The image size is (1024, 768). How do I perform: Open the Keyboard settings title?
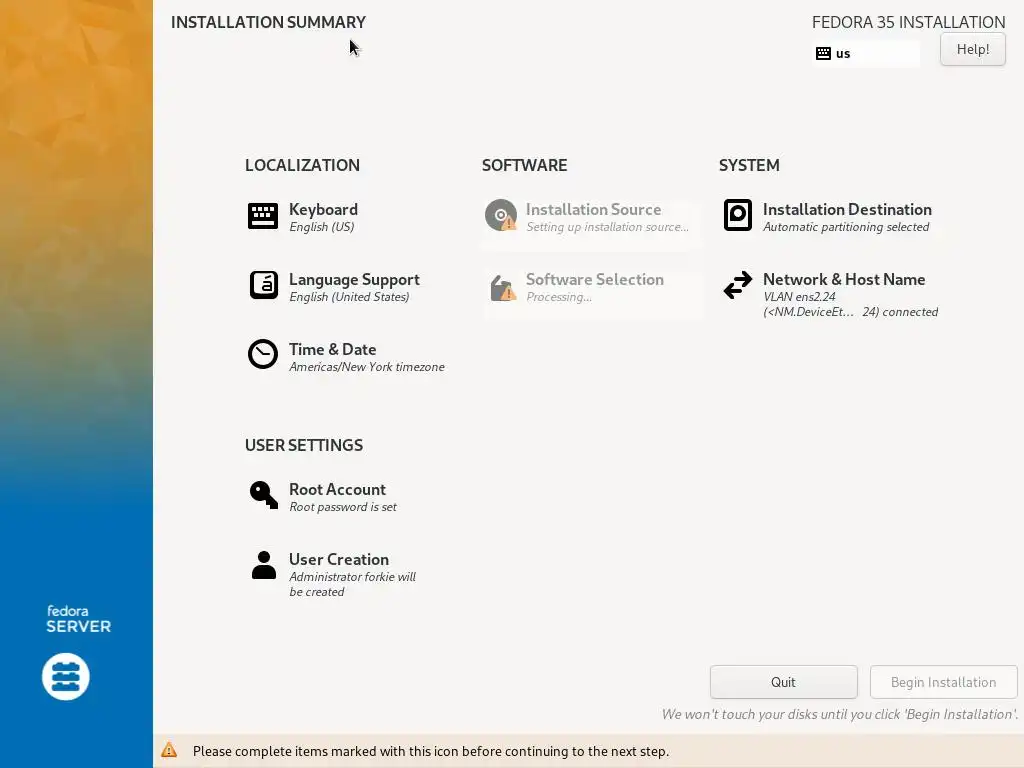tap(323, 210)
